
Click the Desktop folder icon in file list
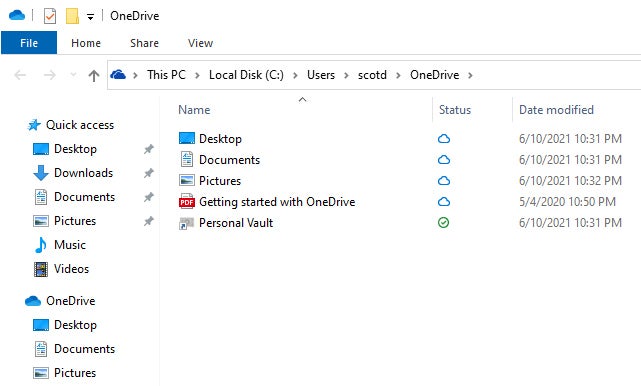pos(187,138)
